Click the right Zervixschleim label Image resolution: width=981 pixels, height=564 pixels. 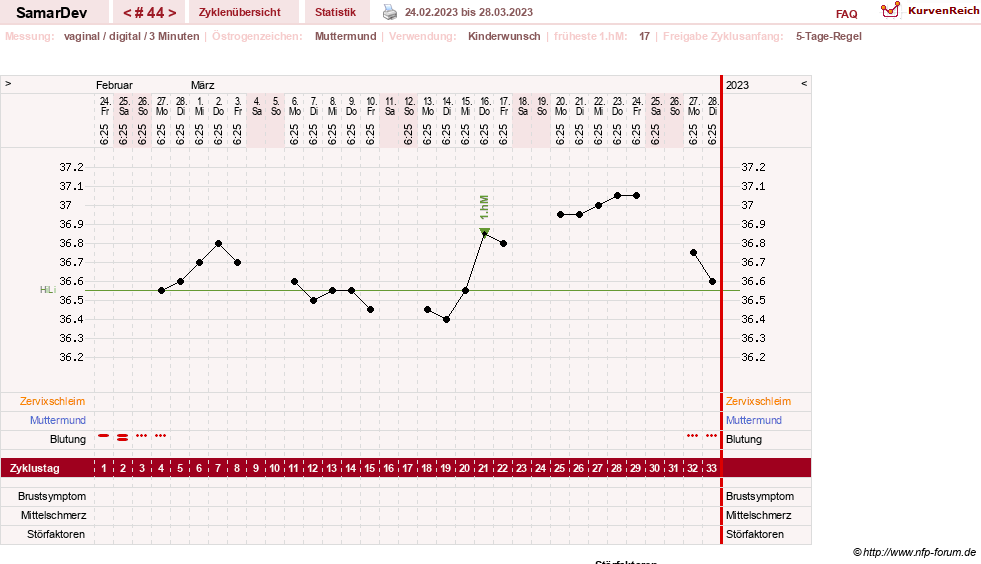[758, 401]
